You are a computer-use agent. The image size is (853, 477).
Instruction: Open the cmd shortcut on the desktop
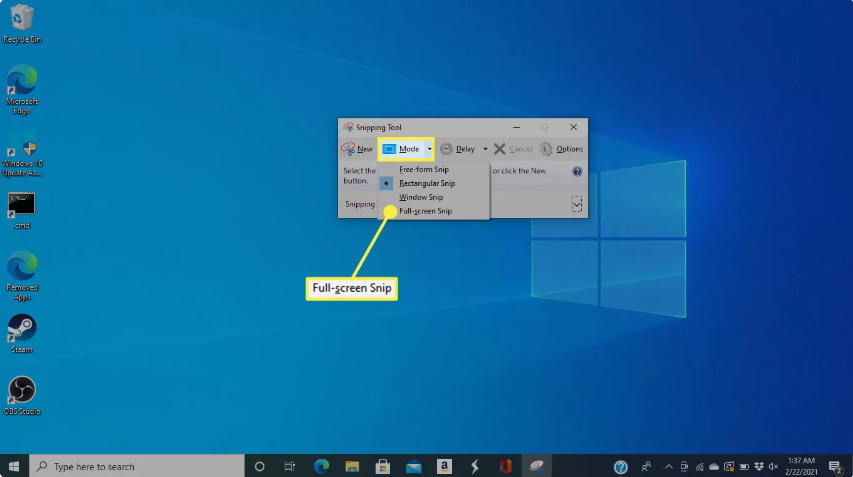(x=22, y=207)
